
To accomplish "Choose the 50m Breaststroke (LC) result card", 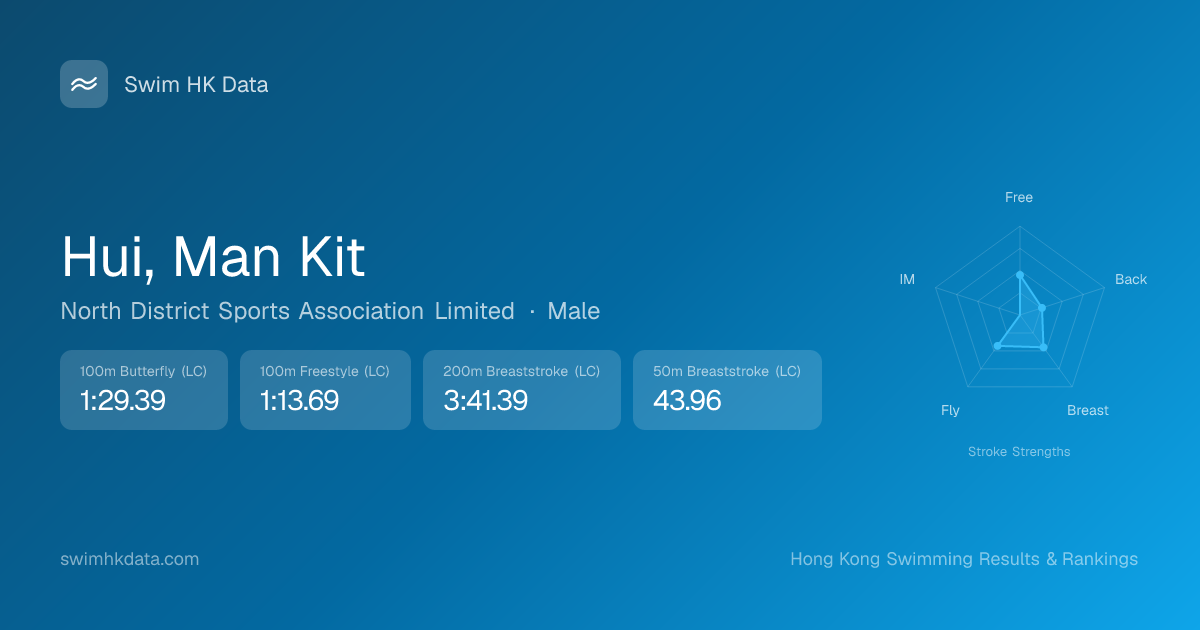I will tap(727, 390).
